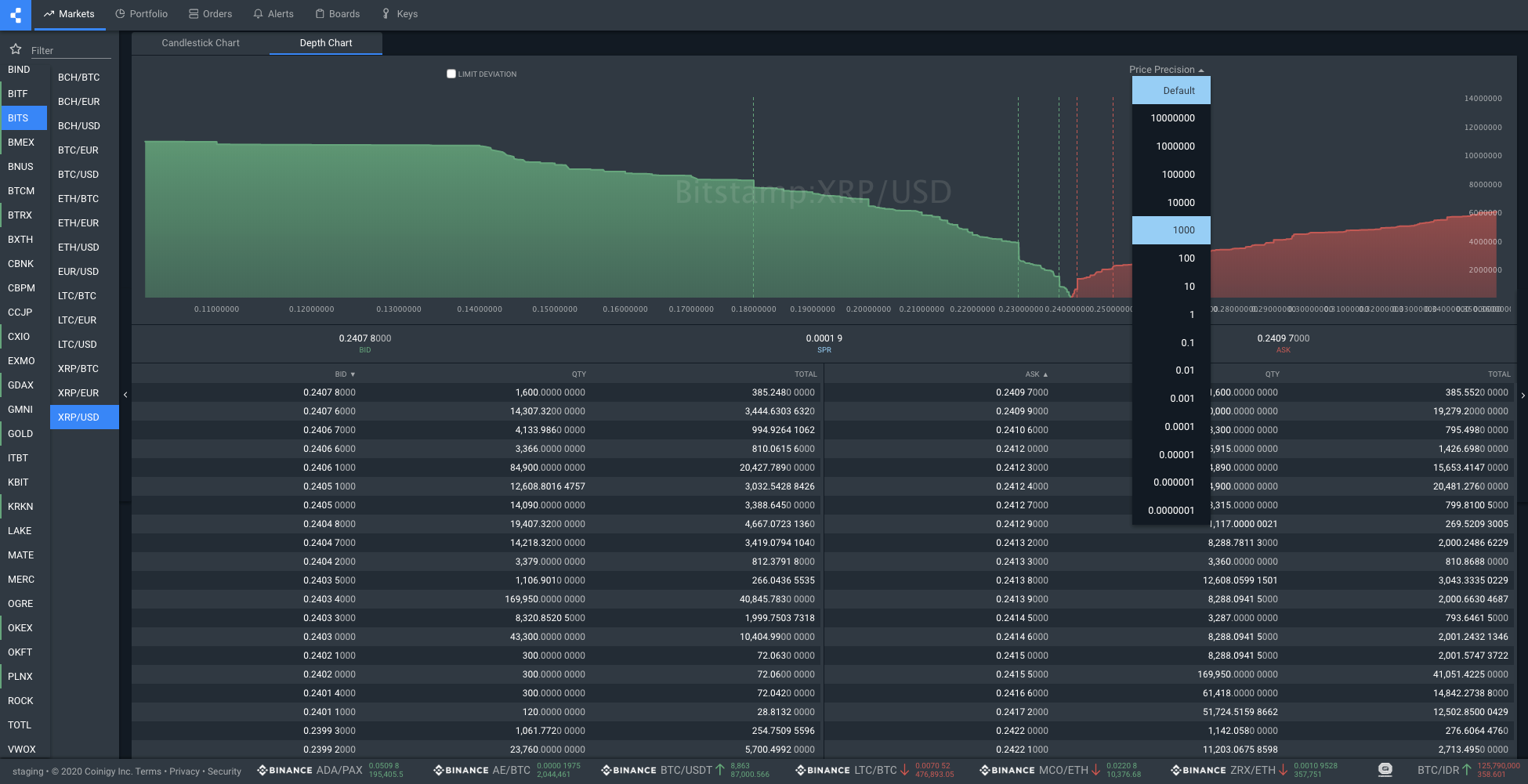Open the XRP/BTC market
The width and height of the screenshot is (1528, 784).
point(85,369)
